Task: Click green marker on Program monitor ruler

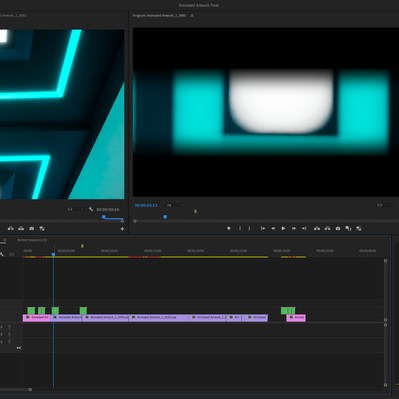Action: point(195,211)
